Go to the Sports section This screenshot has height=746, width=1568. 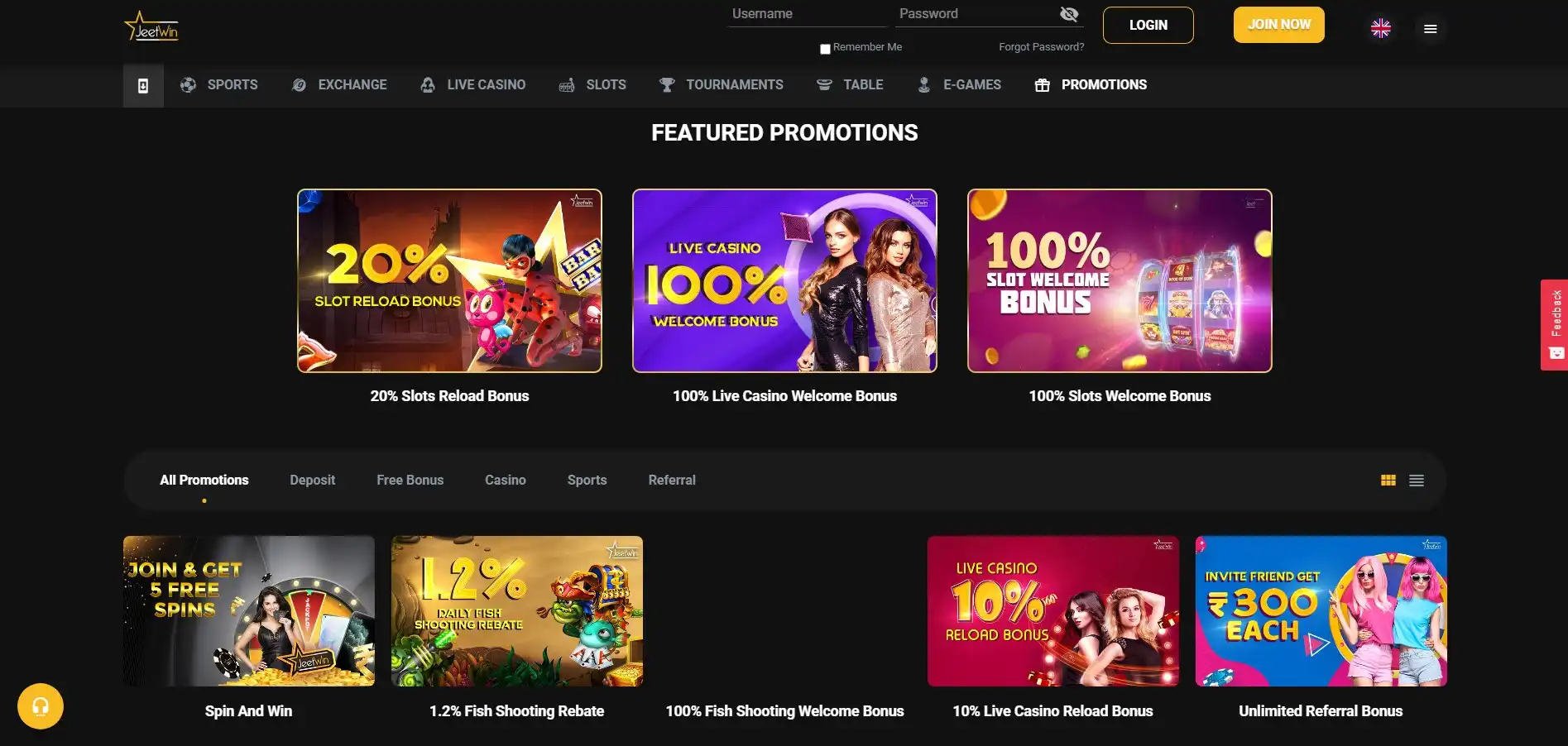click(x=219, y=85)
